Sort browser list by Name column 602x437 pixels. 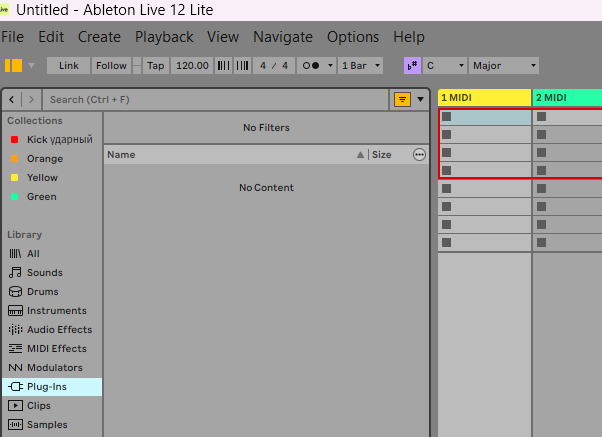pos(121,155)
